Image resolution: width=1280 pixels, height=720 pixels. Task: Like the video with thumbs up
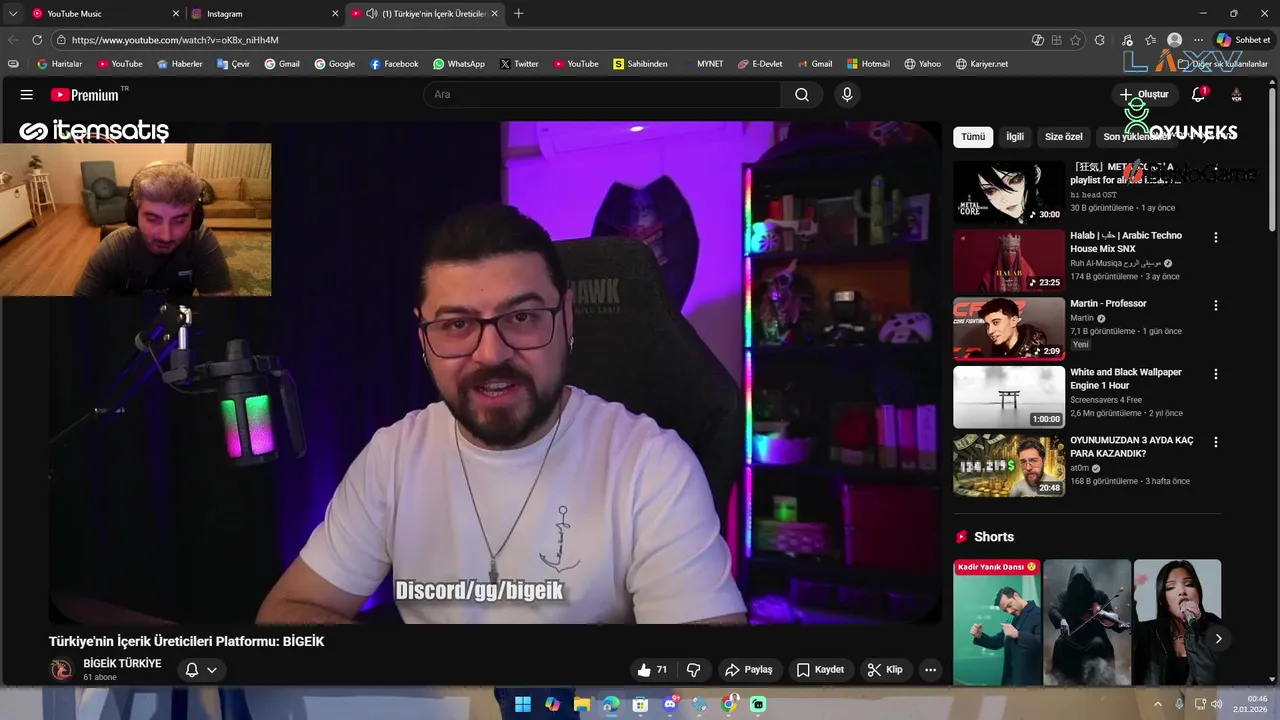(x=652, y=670)
